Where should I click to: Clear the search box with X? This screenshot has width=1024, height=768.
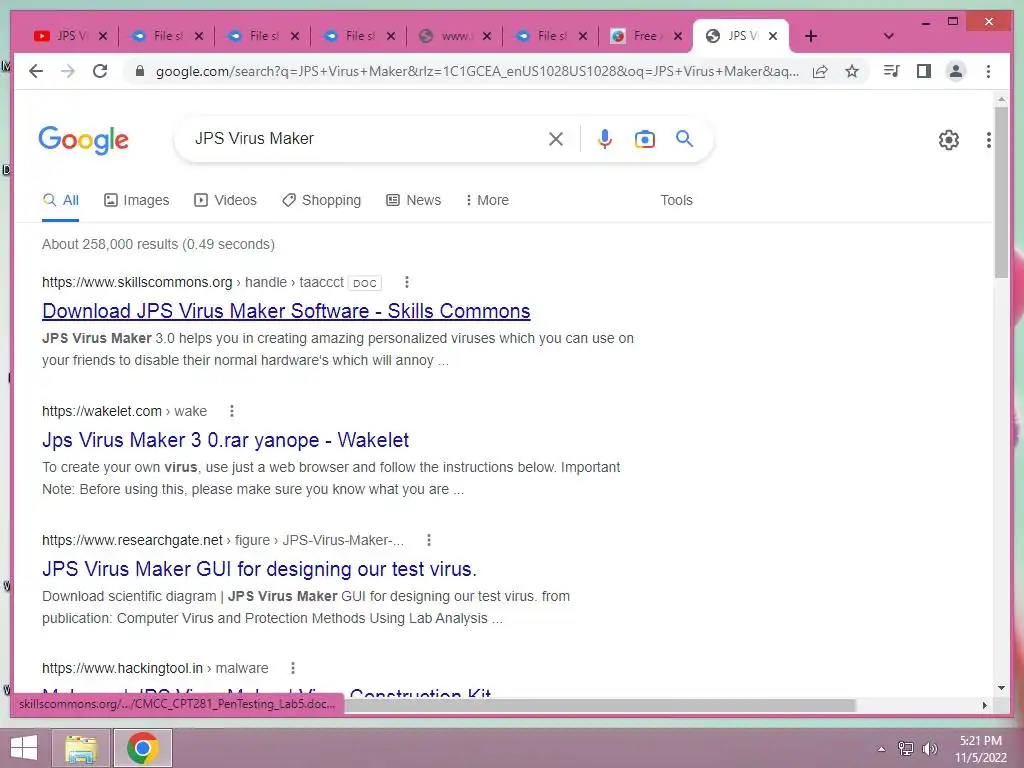(556, 138)
